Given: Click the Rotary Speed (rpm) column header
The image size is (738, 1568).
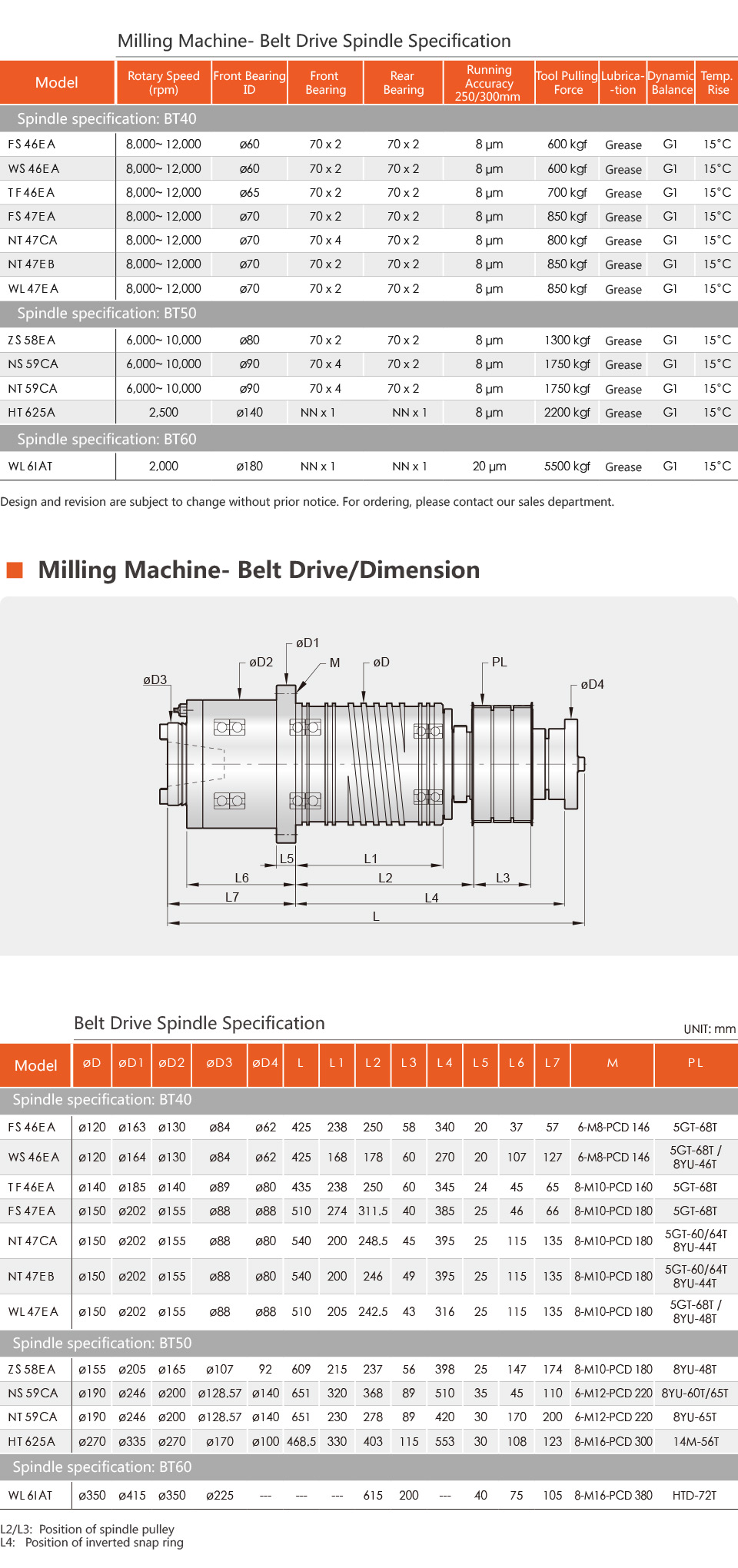Looking at the screenshot, I should click(x=163, y=82).
